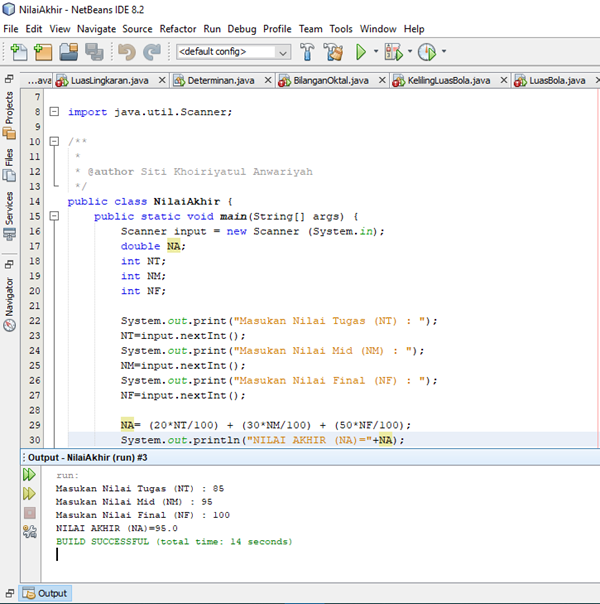
Task: Open the debug options dropdown arrow
Action: point(410,51)
